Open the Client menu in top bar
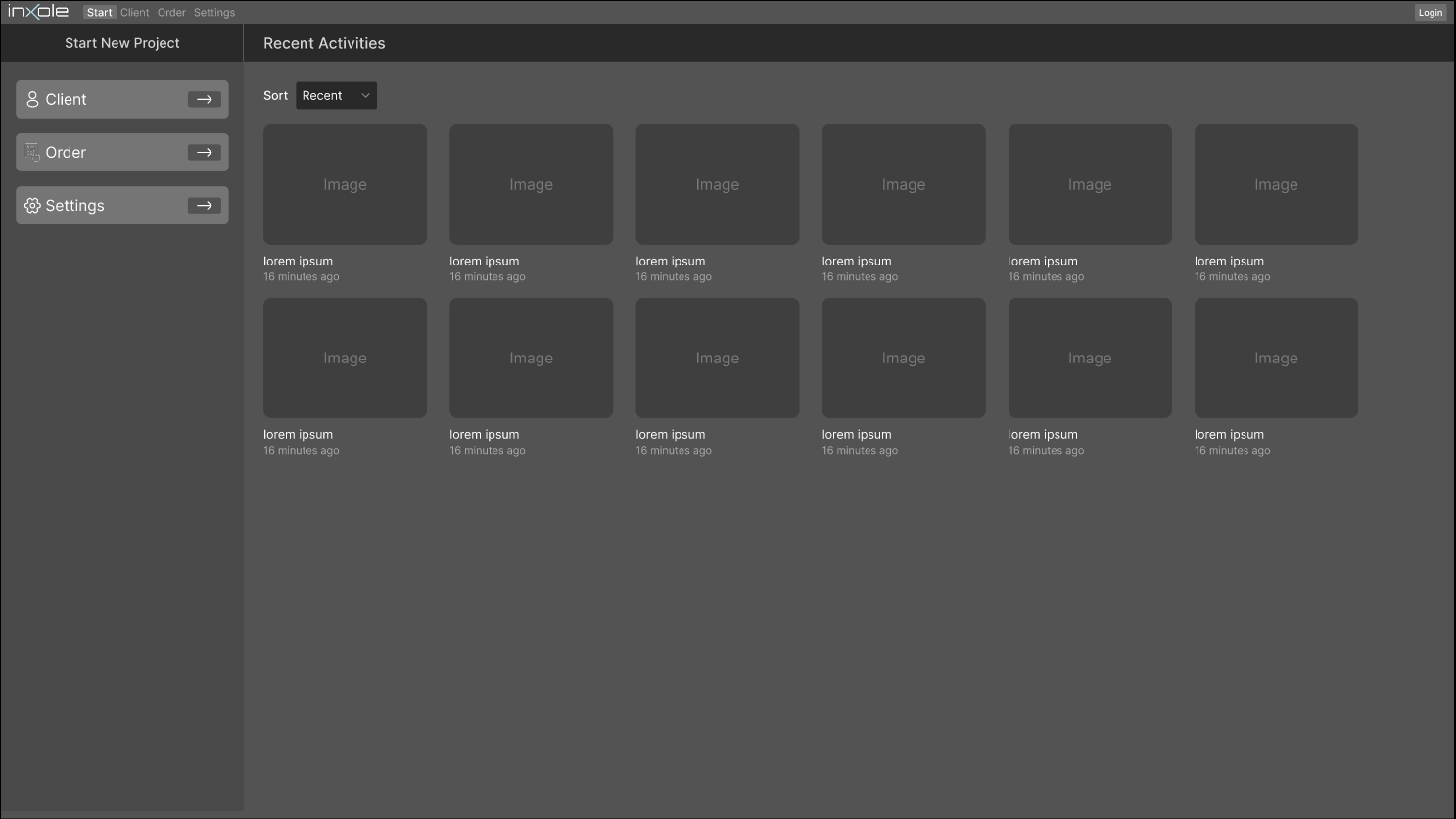Image resolution: width=1456 pixels, height=819 pixels. (134, 13)
